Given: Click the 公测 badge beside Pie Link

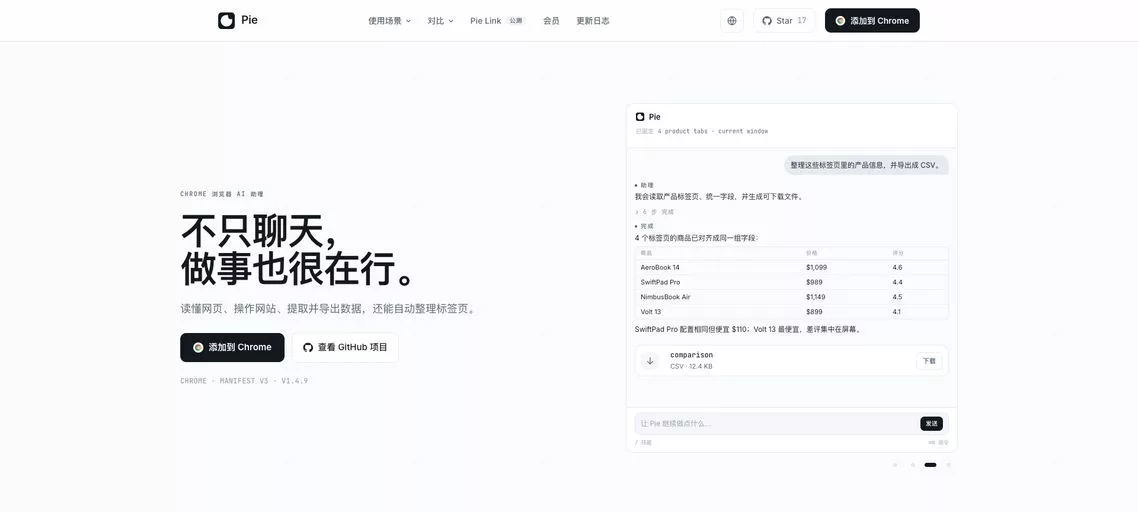Looking at the screenshot, I should click(x=515, y=20).
